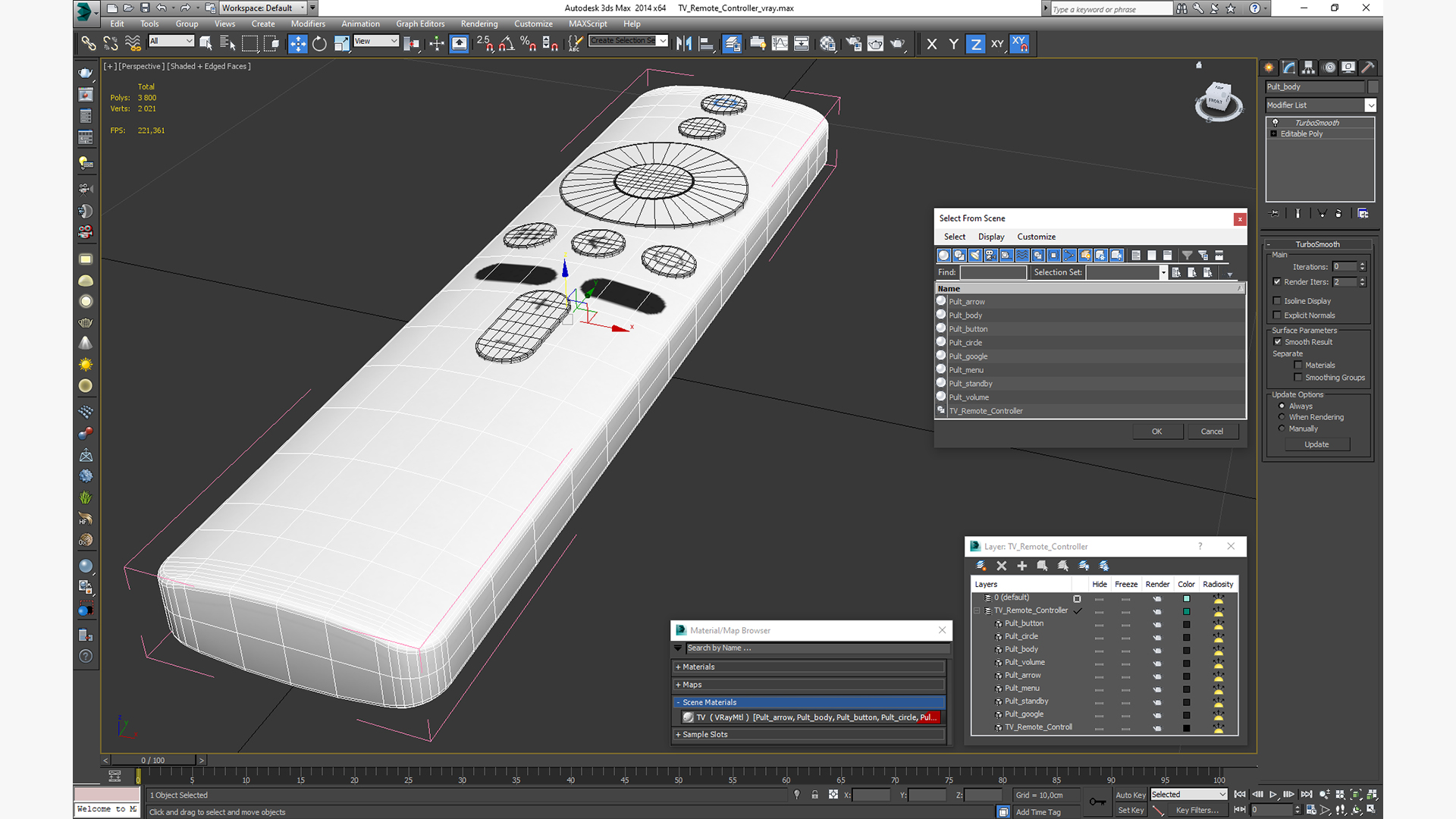Click Cancel button in Select From Scene dialog
Image resolution: width=1456 pixels, height=819 pixels.
pos(1211,431)
